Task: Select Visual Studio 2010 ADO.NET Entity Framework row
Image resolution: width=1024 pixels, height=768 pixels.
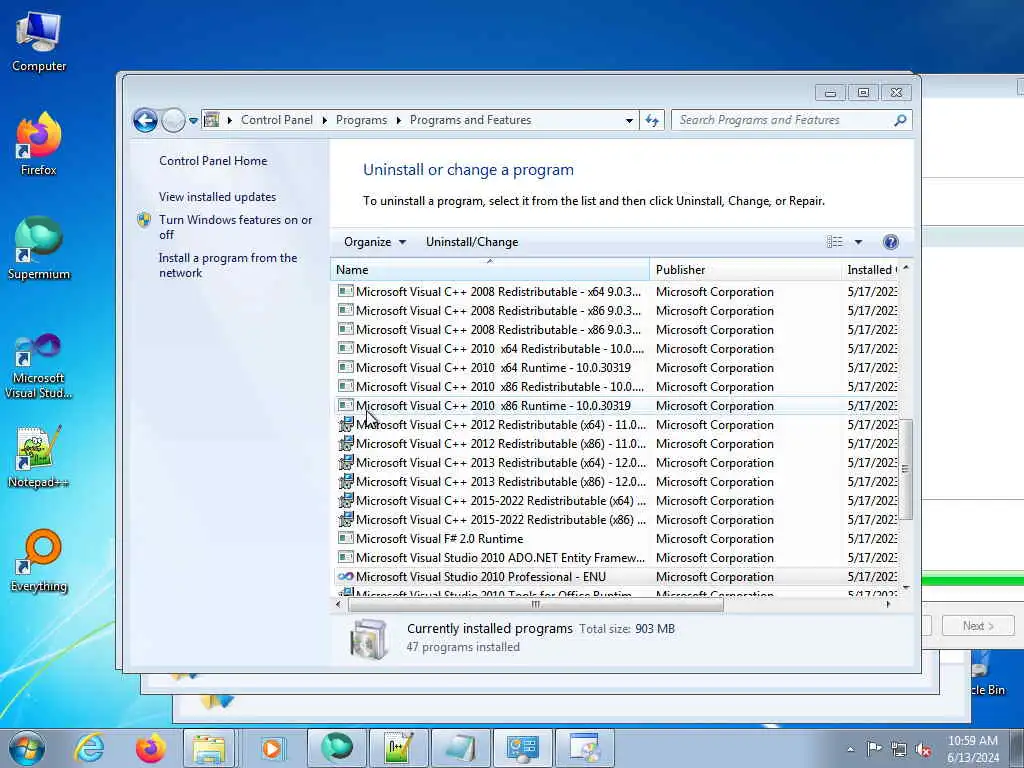Action: point(617,558)
